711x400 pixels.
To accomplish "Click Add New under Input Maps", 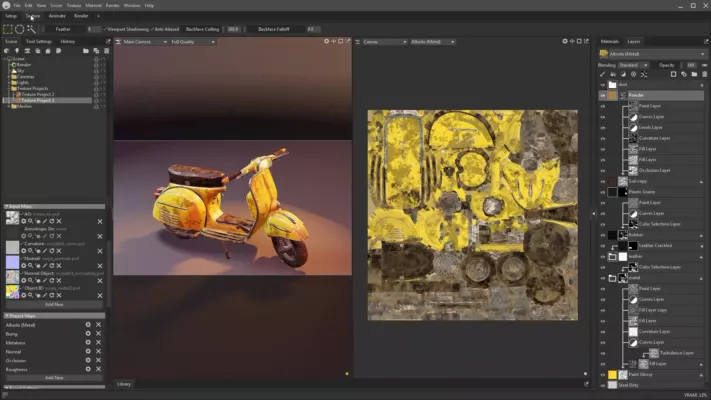I will [x=54, y=305].
